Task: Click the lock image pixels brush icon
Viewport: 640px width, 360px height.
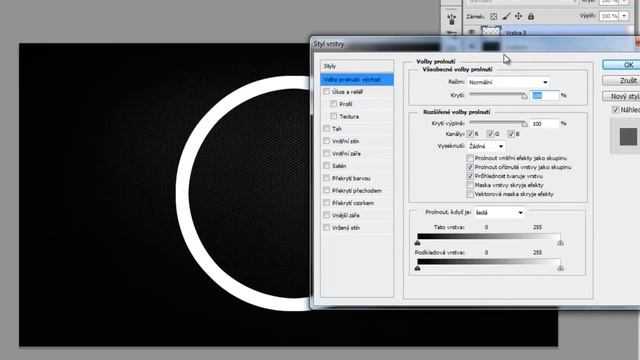Action: click(506, 16)
